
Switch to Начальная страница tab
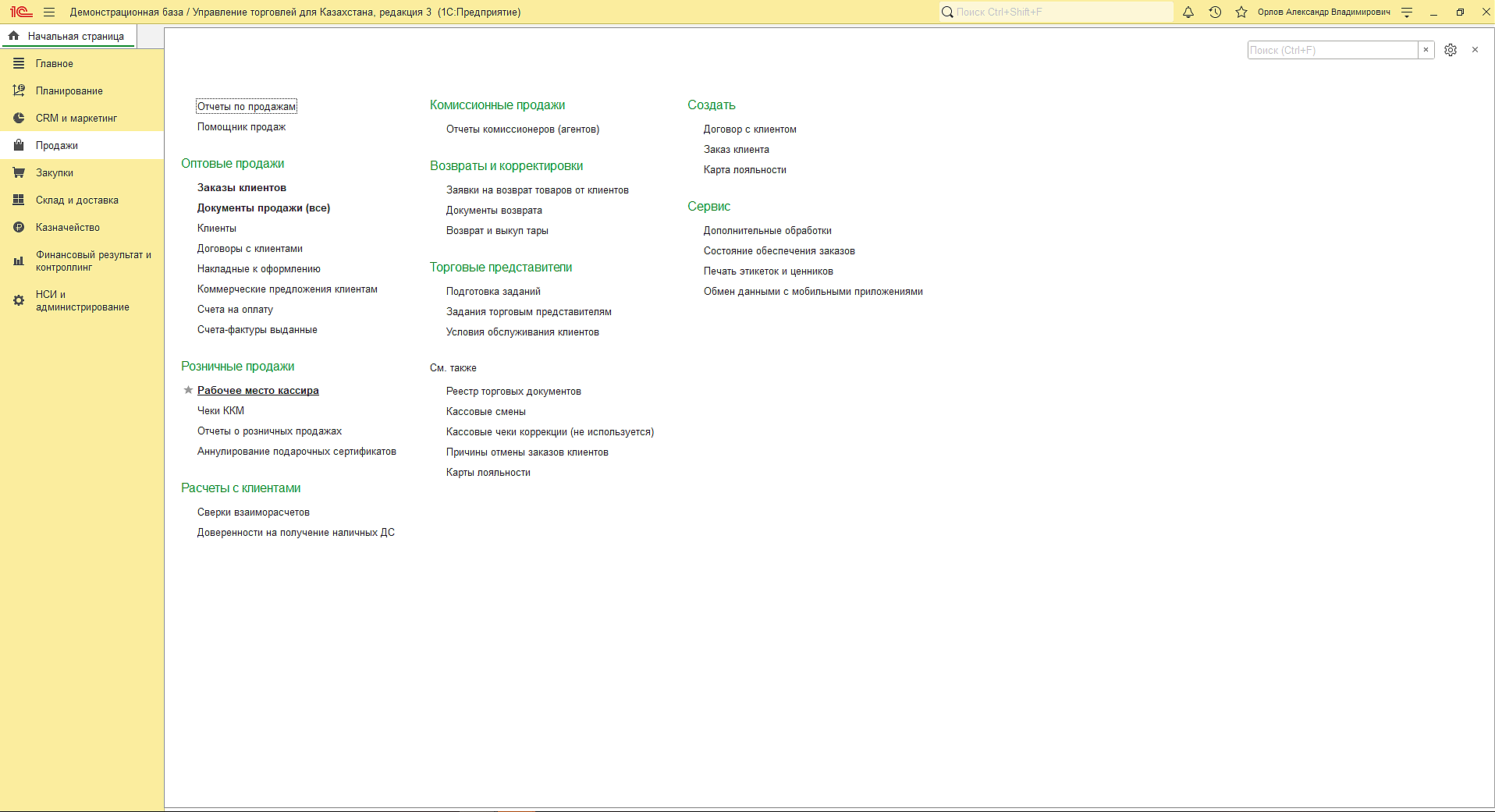(x=68, y=36)
